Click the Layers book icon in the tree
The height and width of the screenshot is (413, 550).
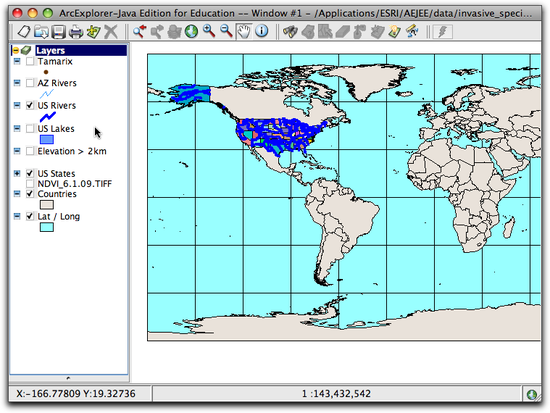(26, 51)
